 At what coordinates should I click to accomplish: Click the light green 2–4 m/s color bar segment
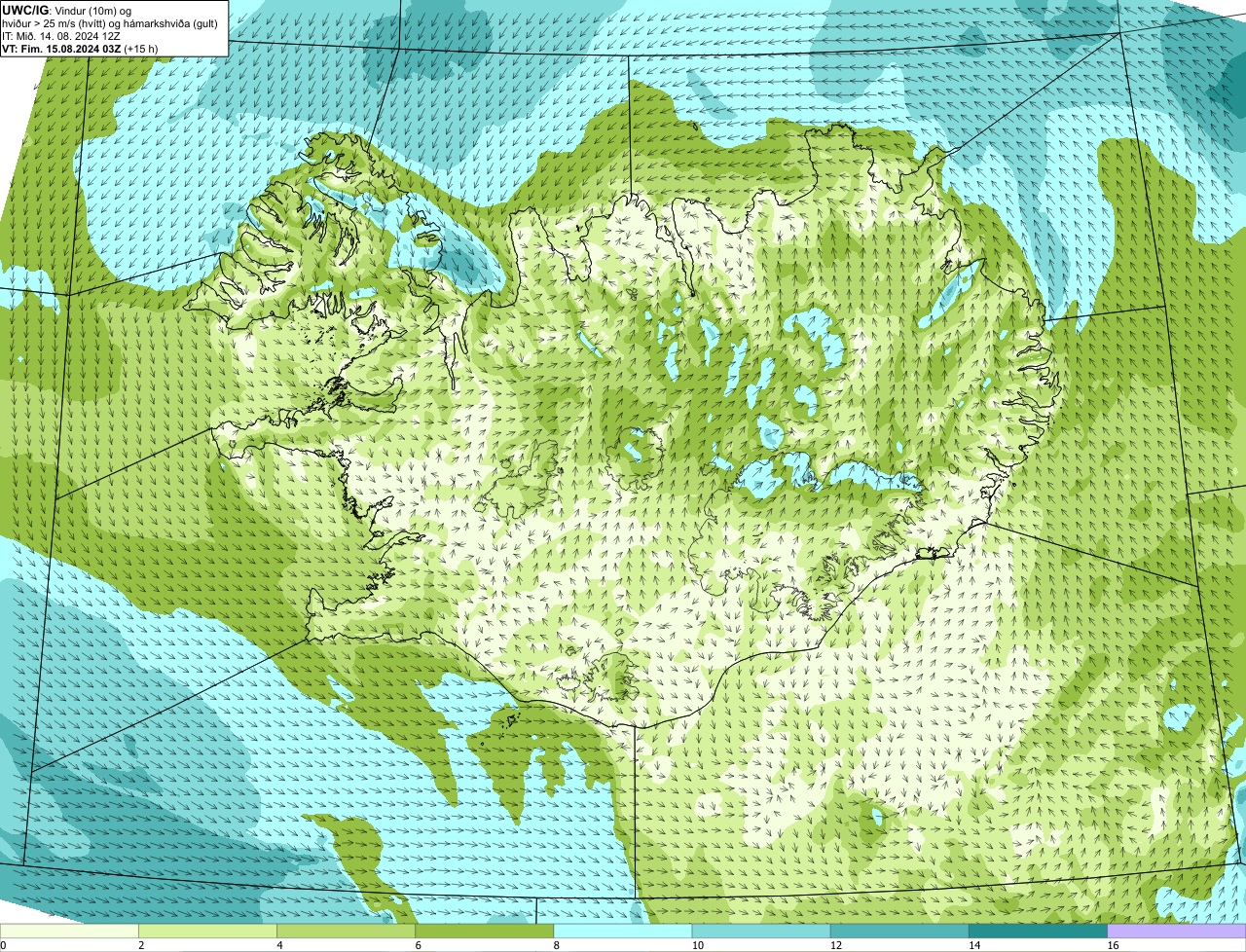click(x=207, y=932)
